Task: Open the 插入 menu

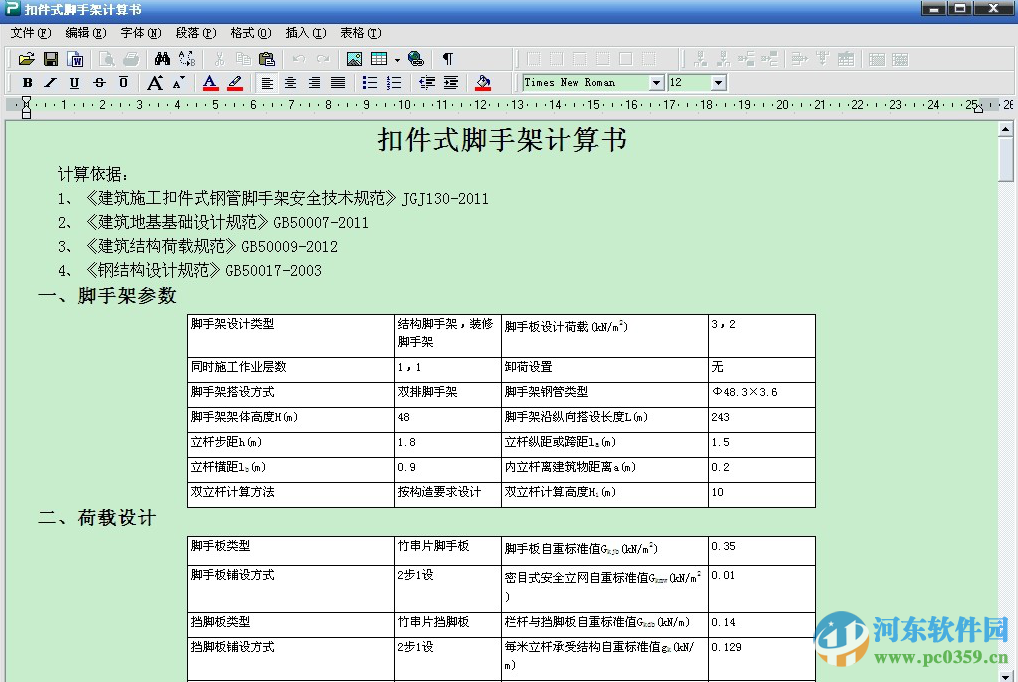Action: [x=305, y=32]
